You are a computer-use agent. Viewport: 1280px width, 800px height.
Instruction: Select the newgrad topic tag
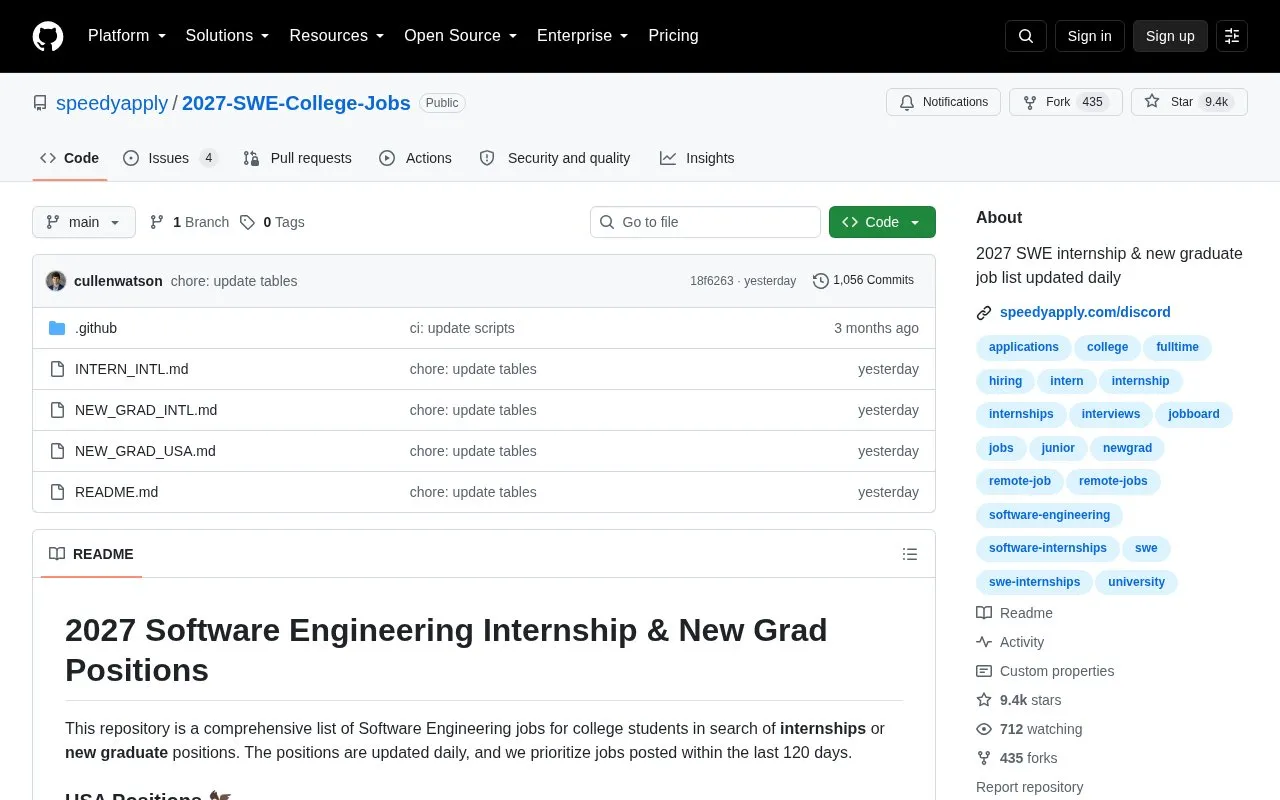pyautogui.click(x=1127, y=448)
